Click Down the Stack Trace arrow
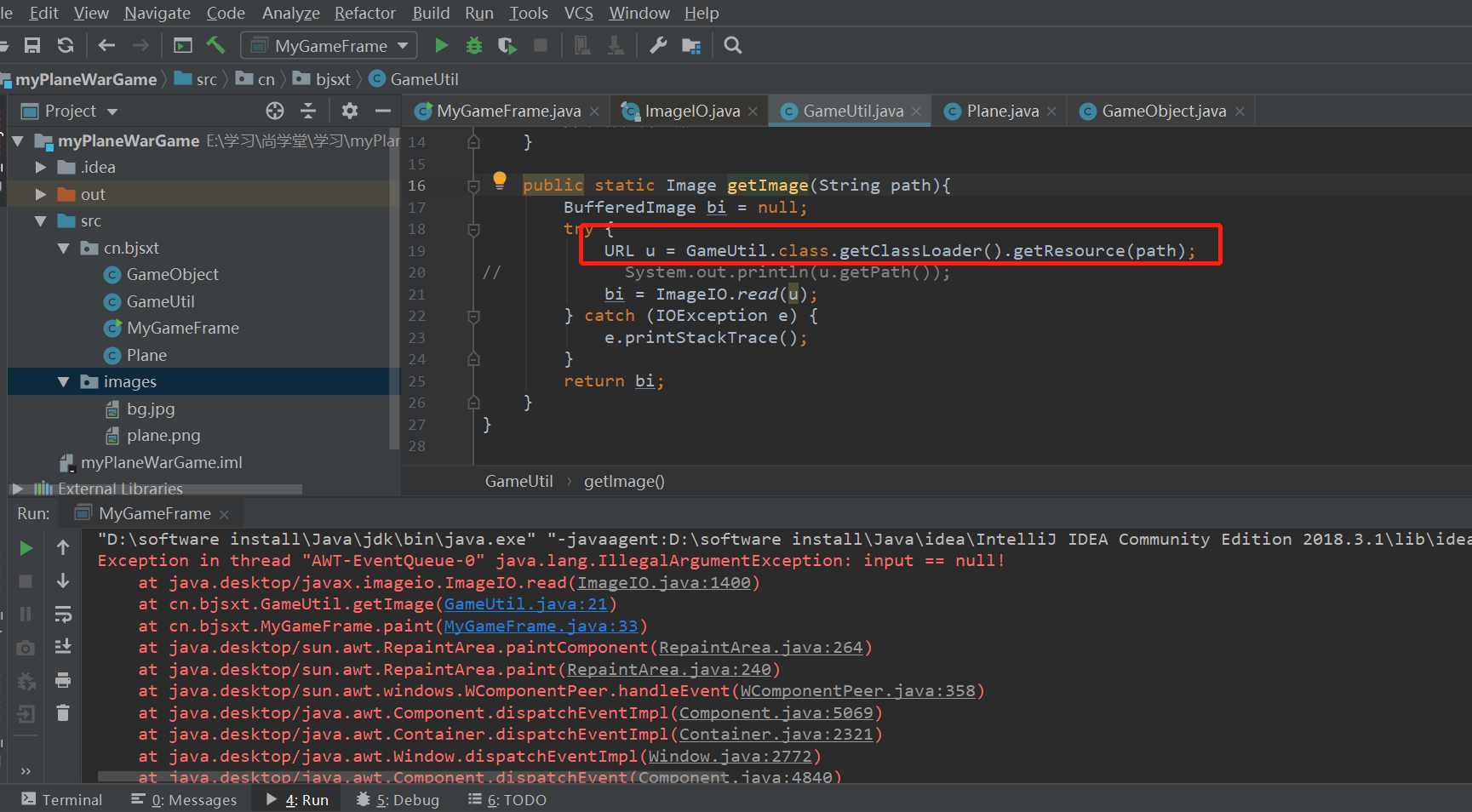 click(x=63, y=580)
